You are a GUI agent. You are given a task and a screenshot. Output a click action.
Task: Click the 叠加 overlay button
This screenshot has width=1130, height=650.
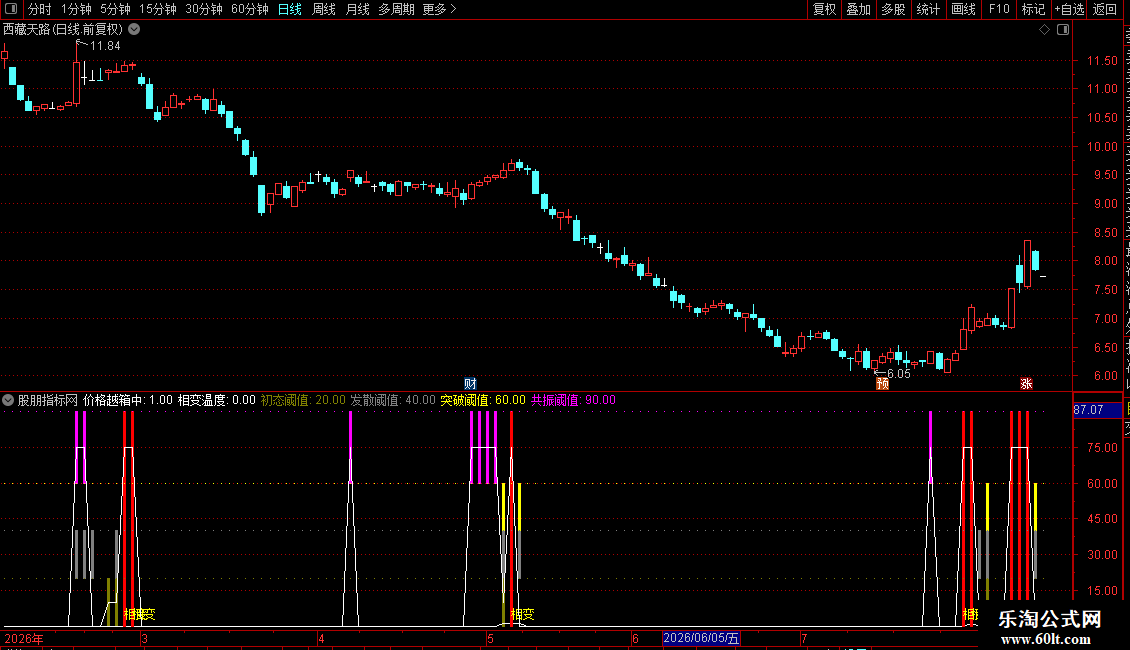click(x=858, y=9)
